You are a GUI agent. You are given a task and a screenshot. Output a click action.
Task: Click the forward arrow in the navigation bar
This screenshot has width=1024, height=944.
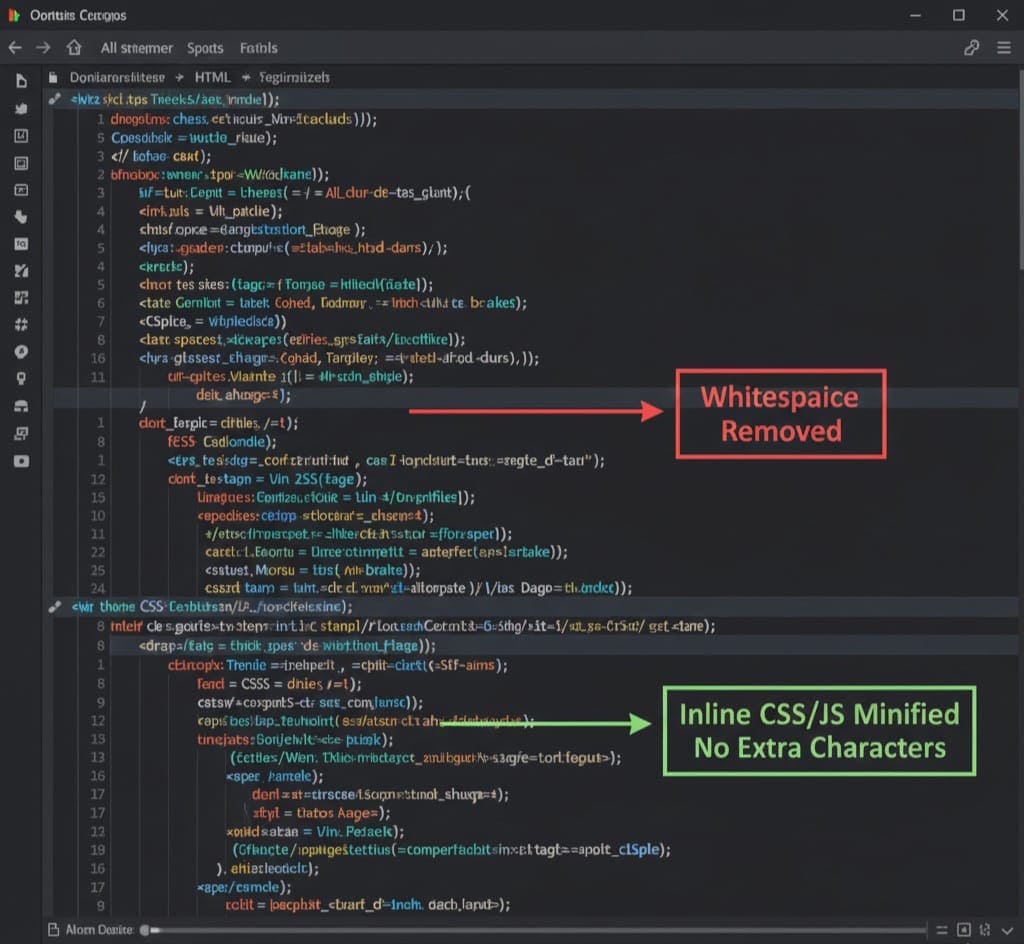coord(43,48)
